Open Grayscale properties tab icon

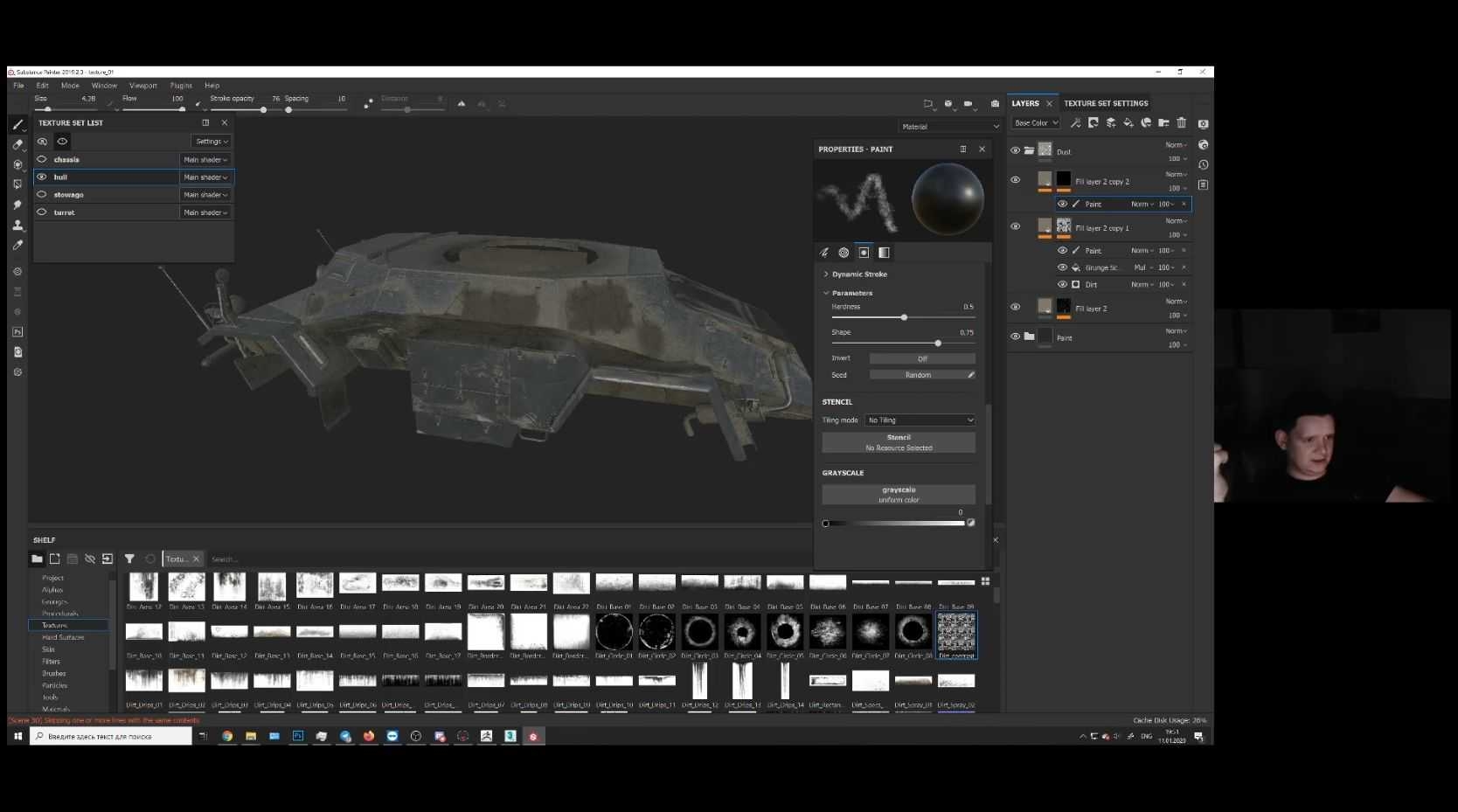tap(885, 253)
